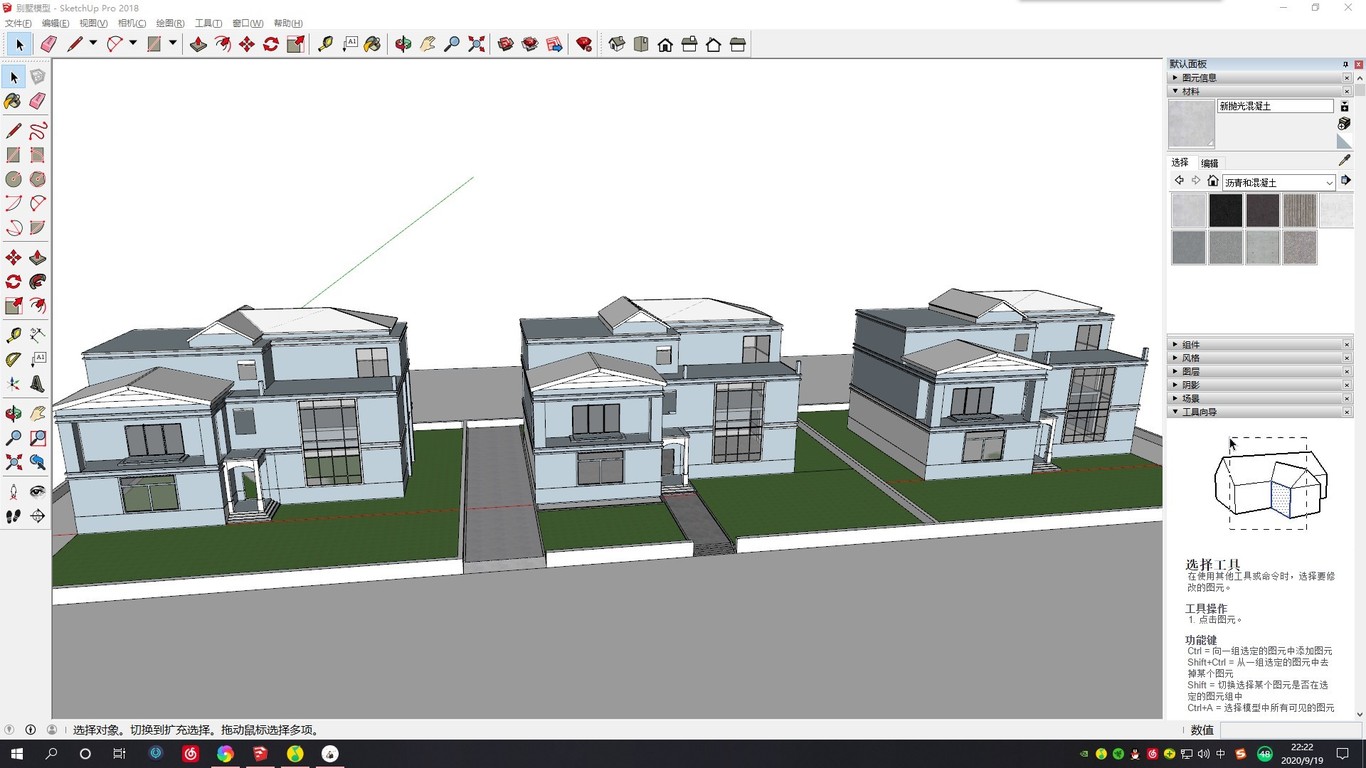Click the sign-in profile status bar icon
The width and height of the screenshot is (1366, 768).
[x=52, y=730]
